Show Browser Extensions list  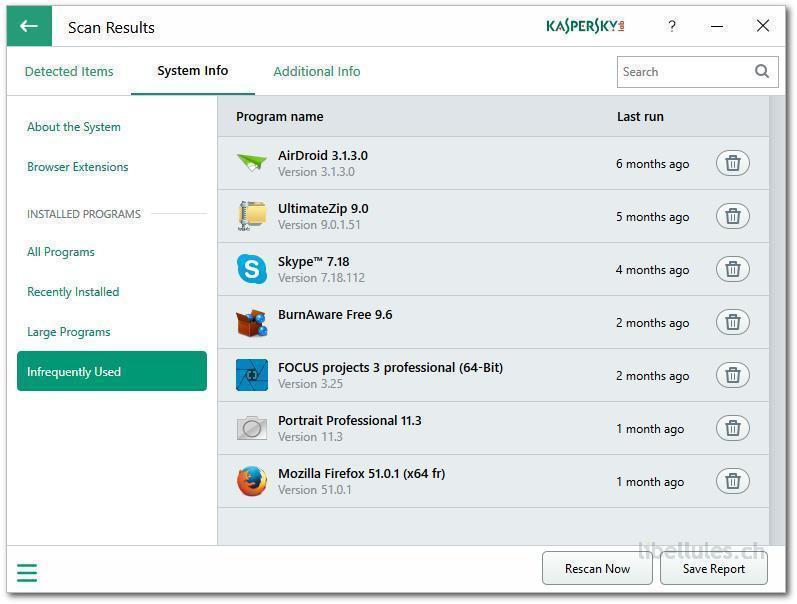(77, 167)
